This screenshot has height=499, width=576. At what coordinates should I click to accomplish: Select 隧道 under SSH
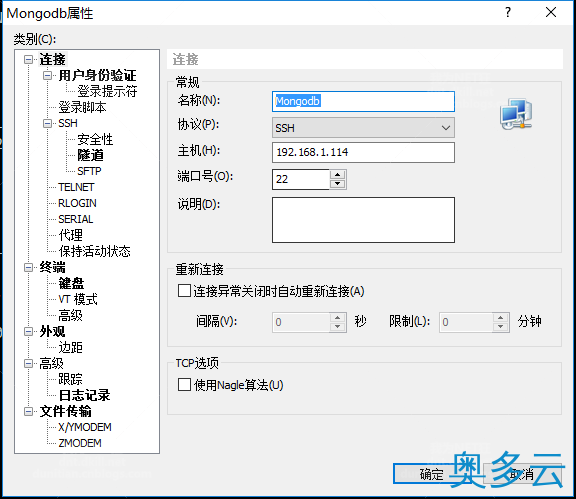90,155
